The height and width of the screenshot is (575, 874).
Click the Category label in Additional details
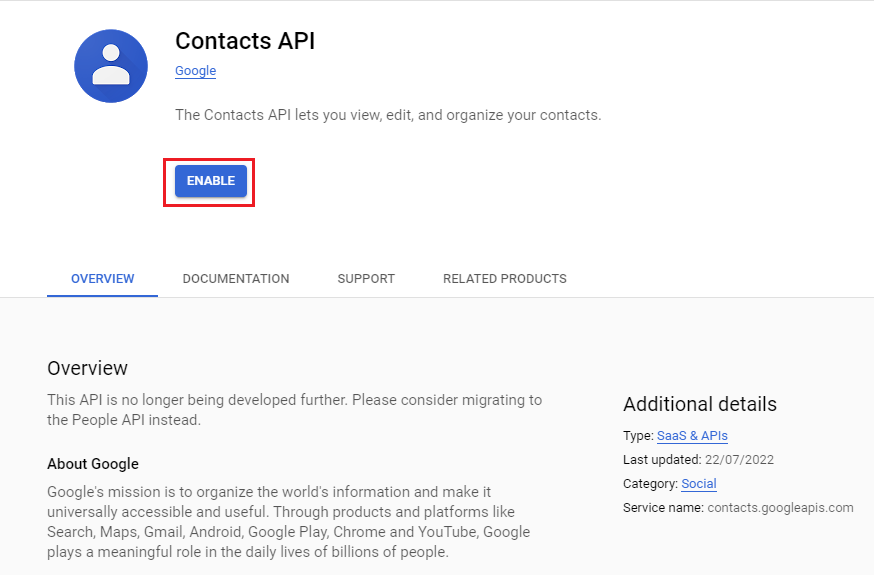[650, 484]
